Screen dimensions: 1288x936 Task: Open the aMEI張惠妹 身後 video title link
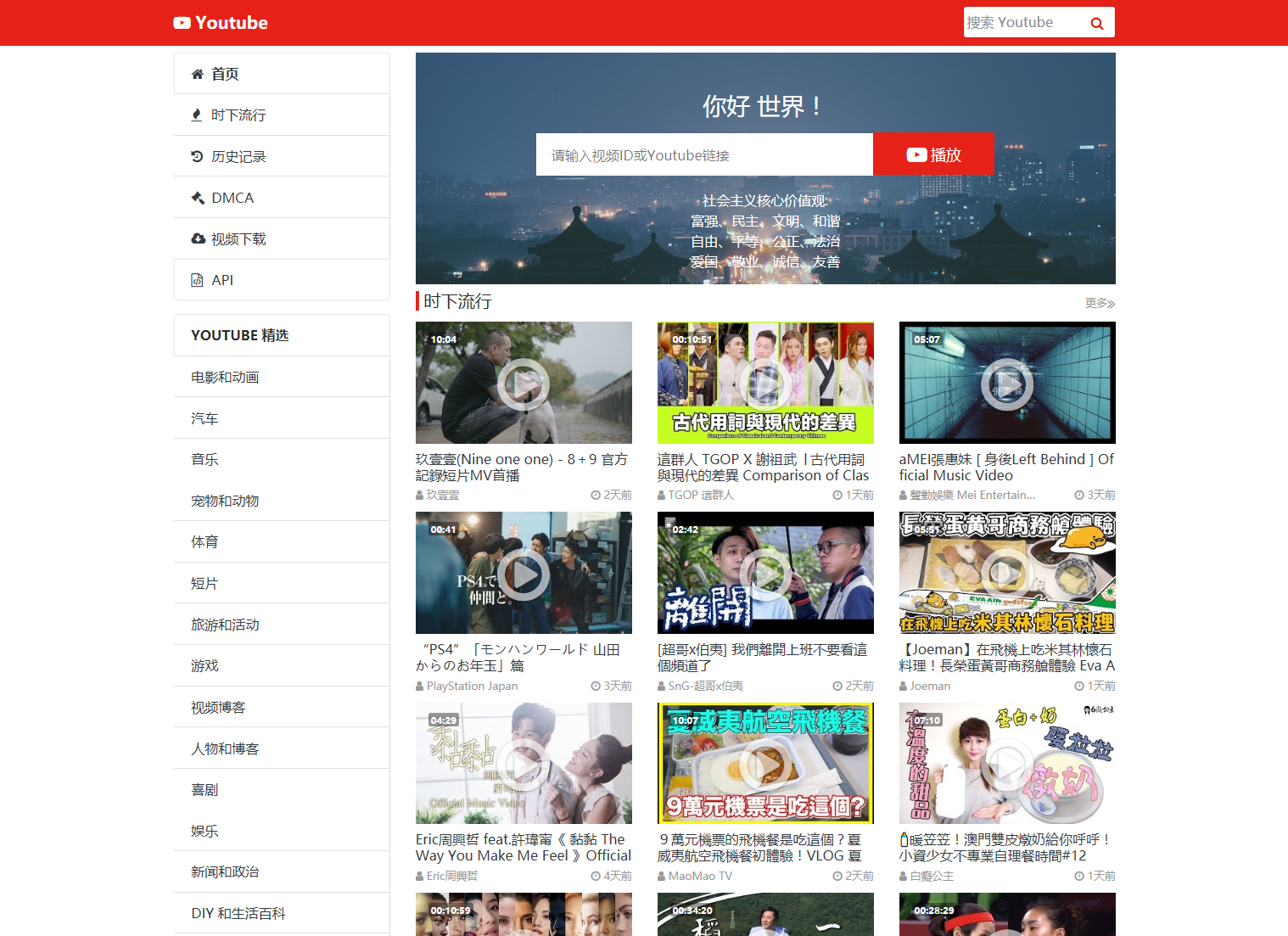(x=1006, y=468)
